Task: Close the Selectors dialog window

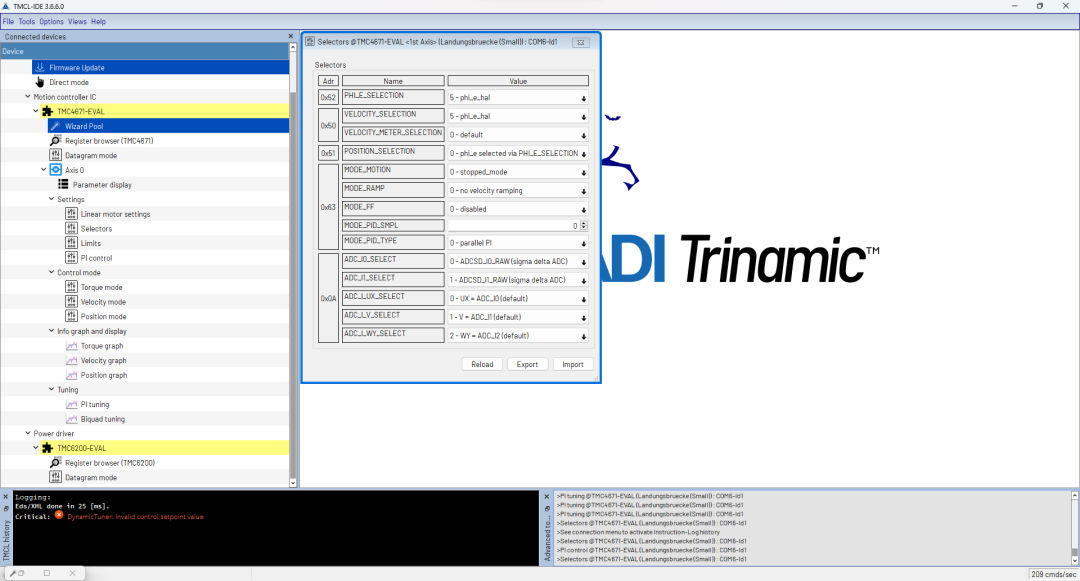Action: tap(581, 42)
